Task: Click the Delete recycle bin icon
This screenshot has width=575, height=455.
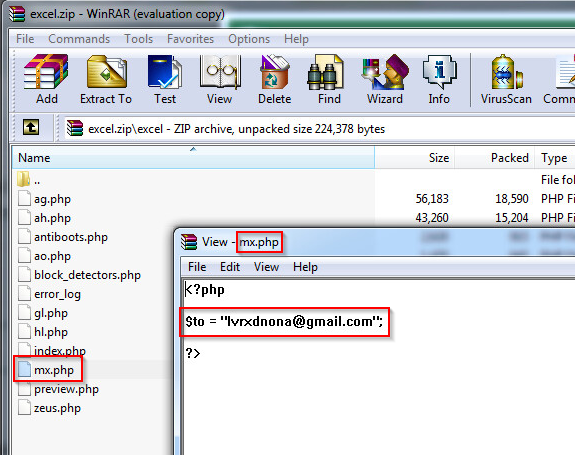Action: coord(275,79)
